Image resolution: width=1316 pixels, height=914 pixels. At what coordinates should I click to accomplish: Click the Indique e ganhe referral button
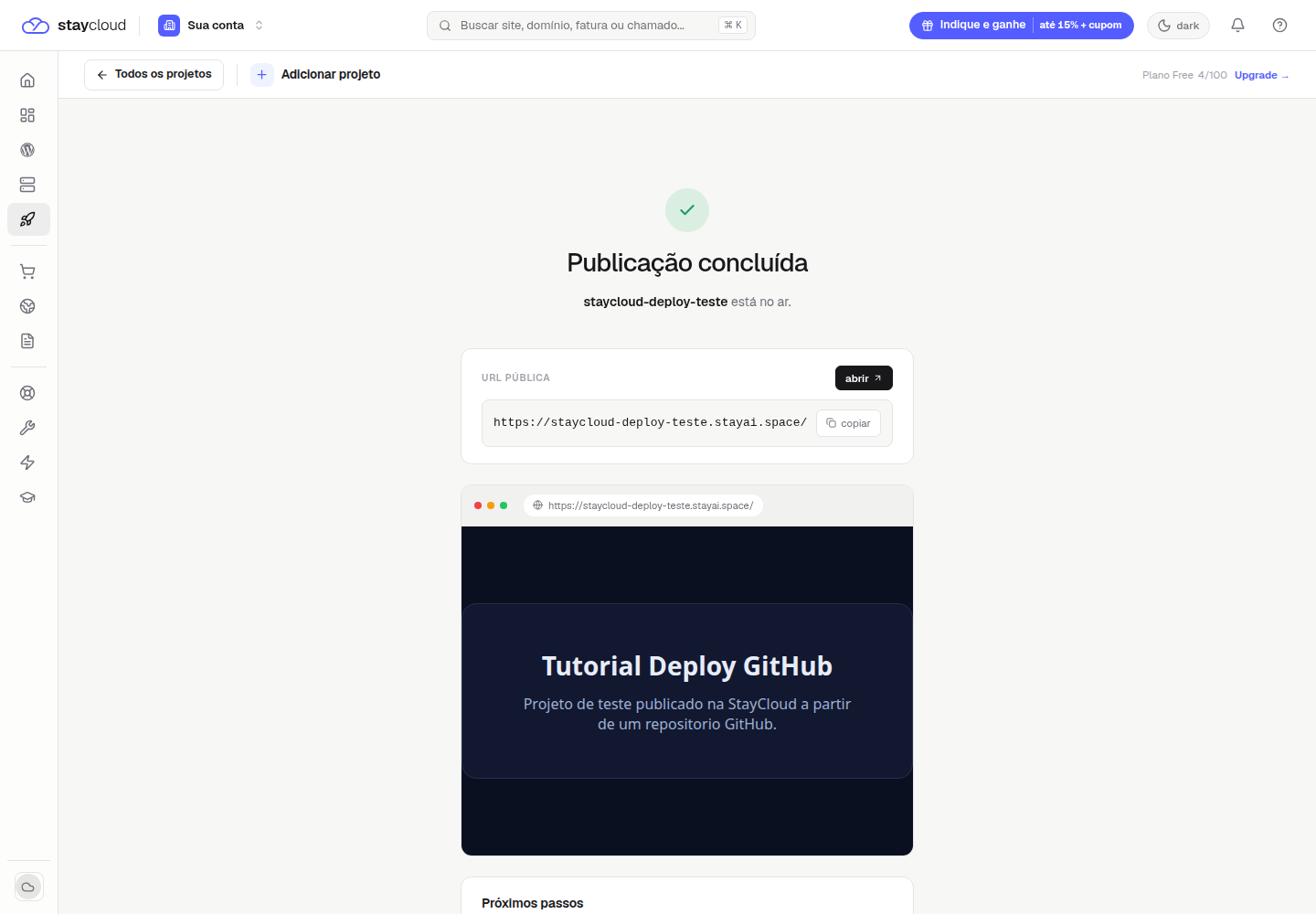(x=1021, y=26)
